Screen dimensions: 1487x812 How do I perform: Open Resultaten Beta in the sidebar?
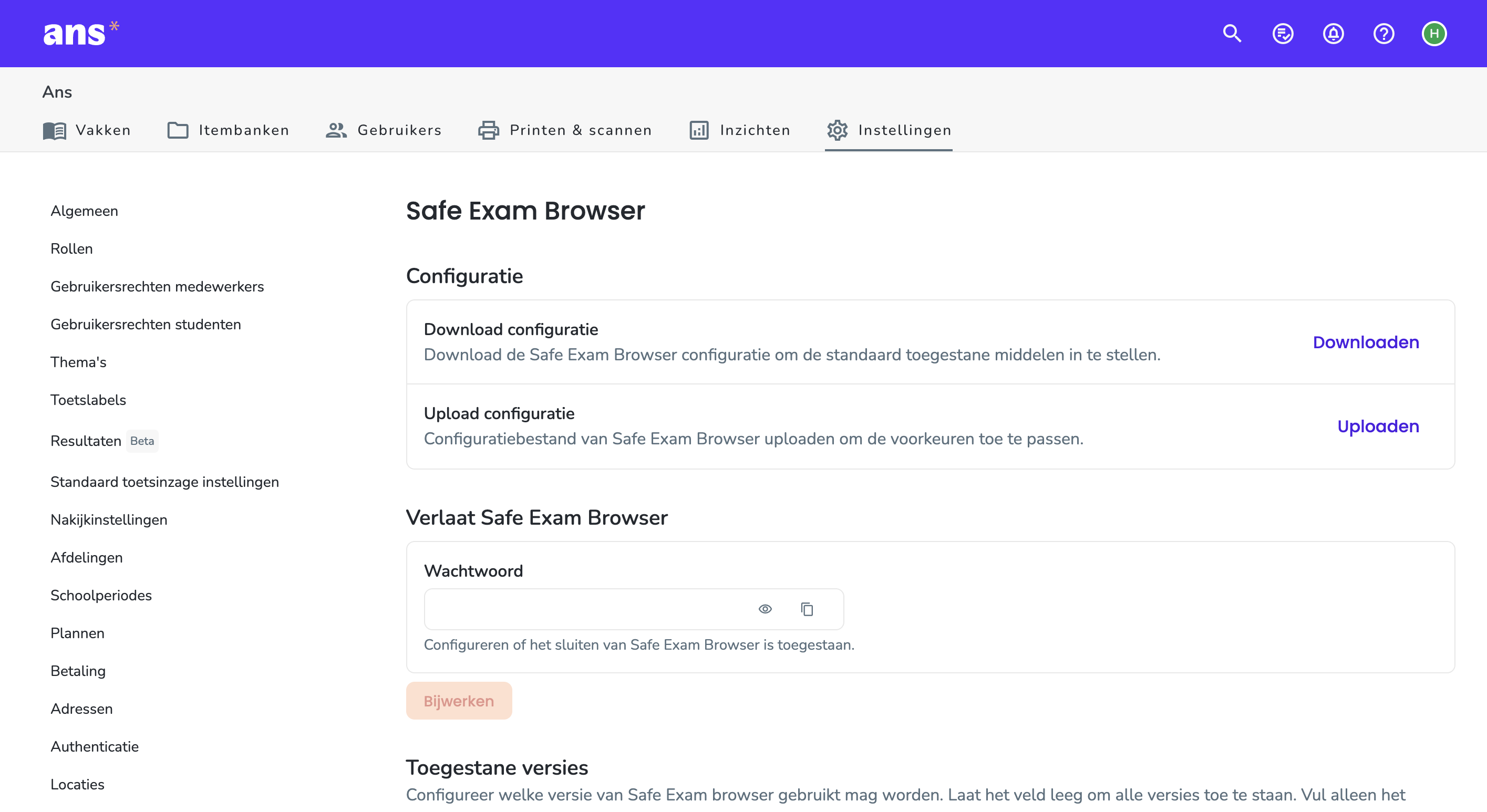coord(104,441)
